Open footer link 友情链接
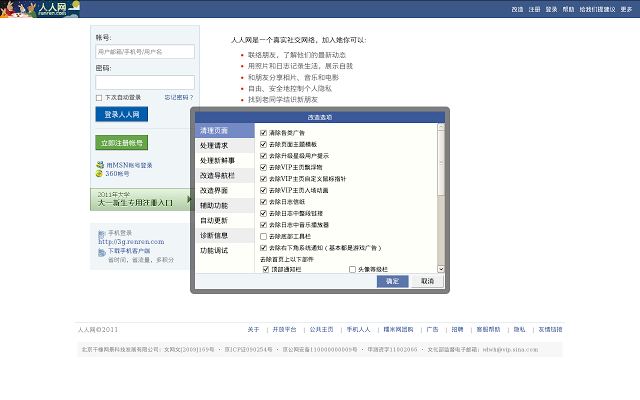Screen dimensions: 640x400 (x=550, y=329)
